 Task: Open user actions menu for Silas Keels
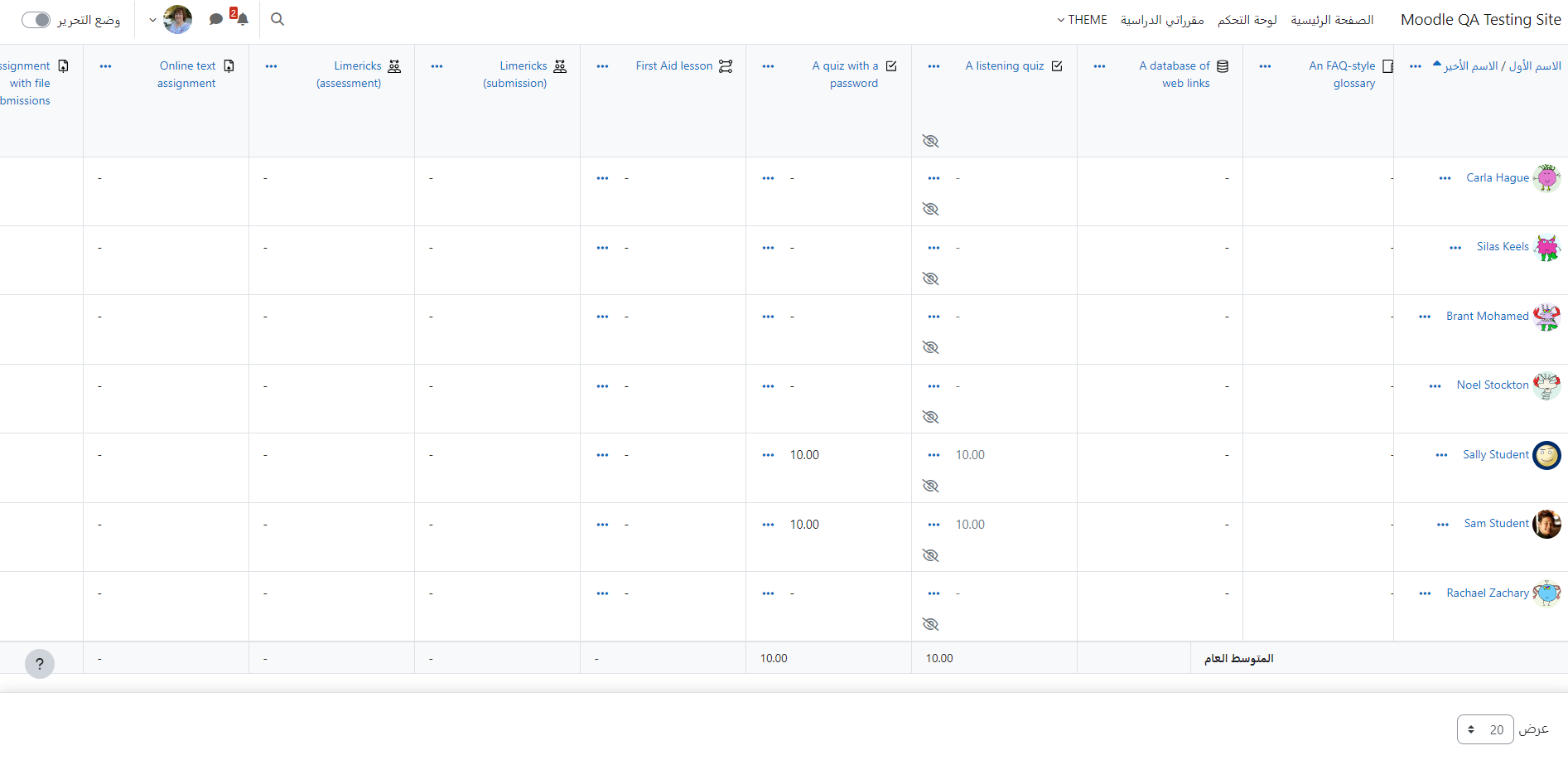coord(1455,248)
